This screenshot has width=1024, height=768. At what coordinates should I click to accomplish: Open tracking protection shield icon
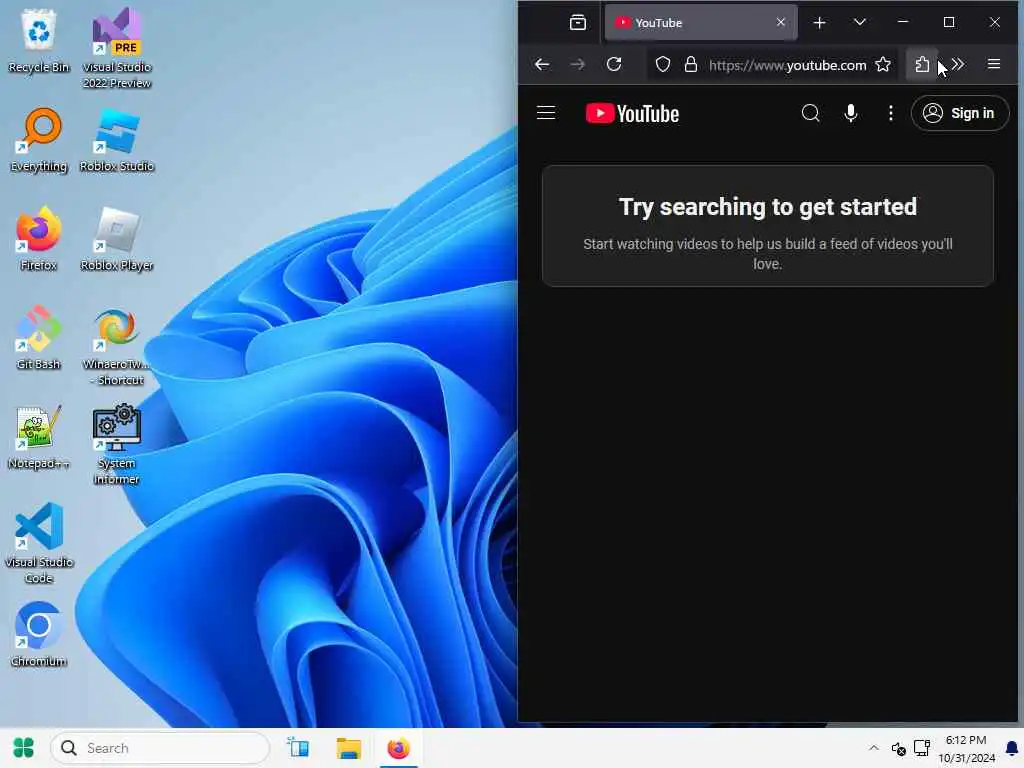pyautogui.click(x=663, y=65)
